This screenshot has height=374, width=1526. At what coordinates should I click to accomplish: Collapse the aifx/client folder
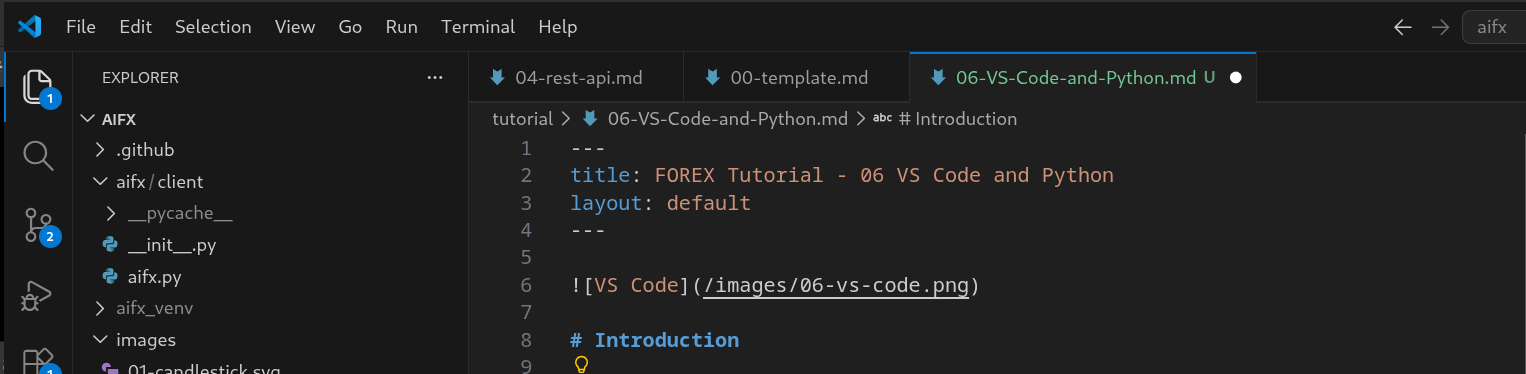click(x=100, y=182)
